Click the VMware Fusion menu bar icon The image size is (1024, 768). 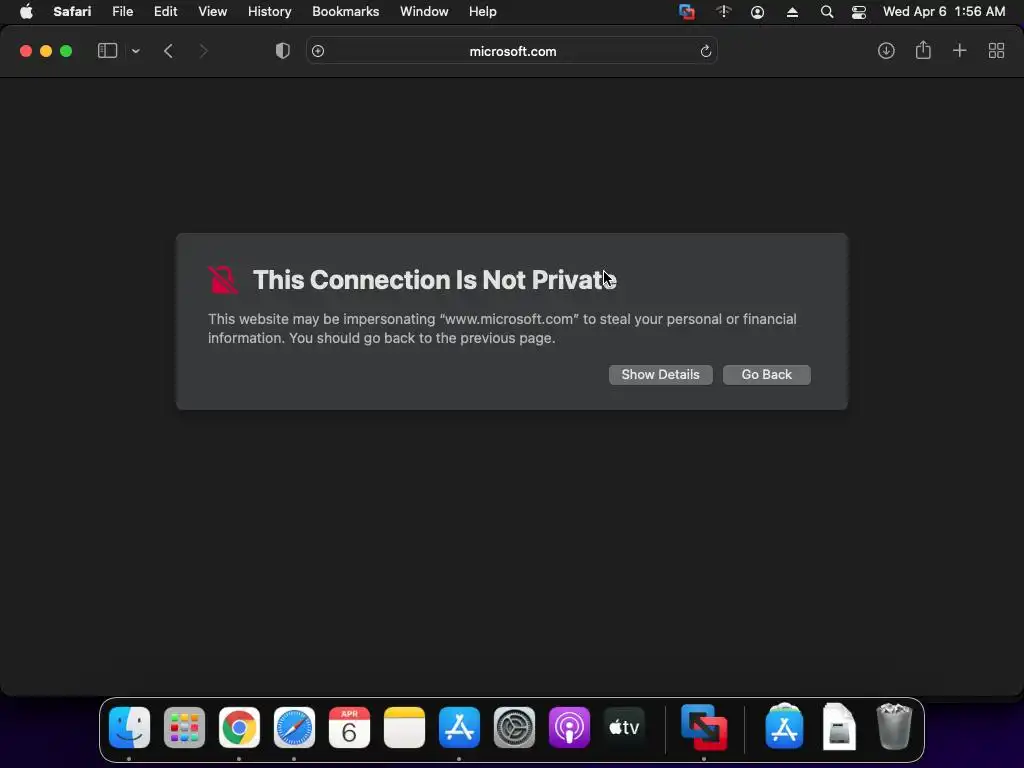pos(686,12)
